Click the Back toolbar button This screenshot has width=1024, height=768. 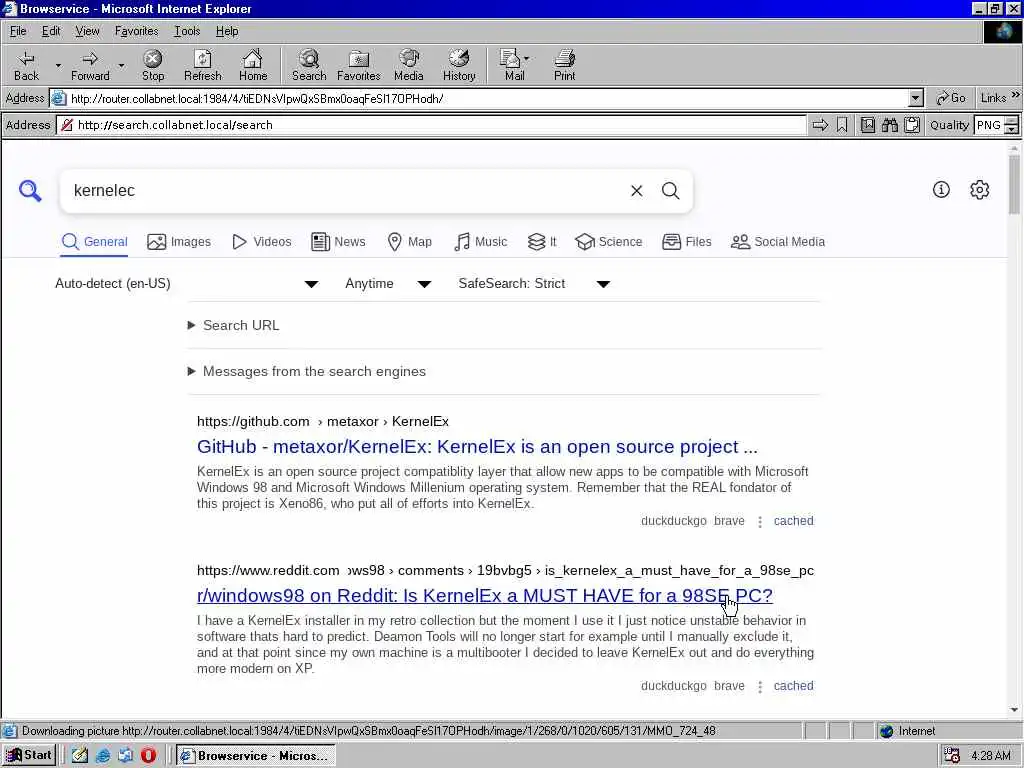tap(26, 65)
